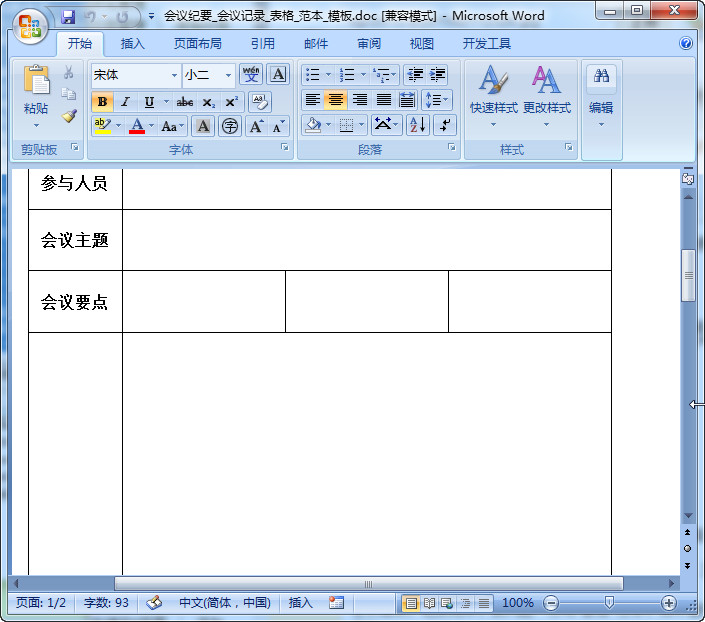Open the line spacing dropdown arrow

pyautogui.click(x=445, y=99)
